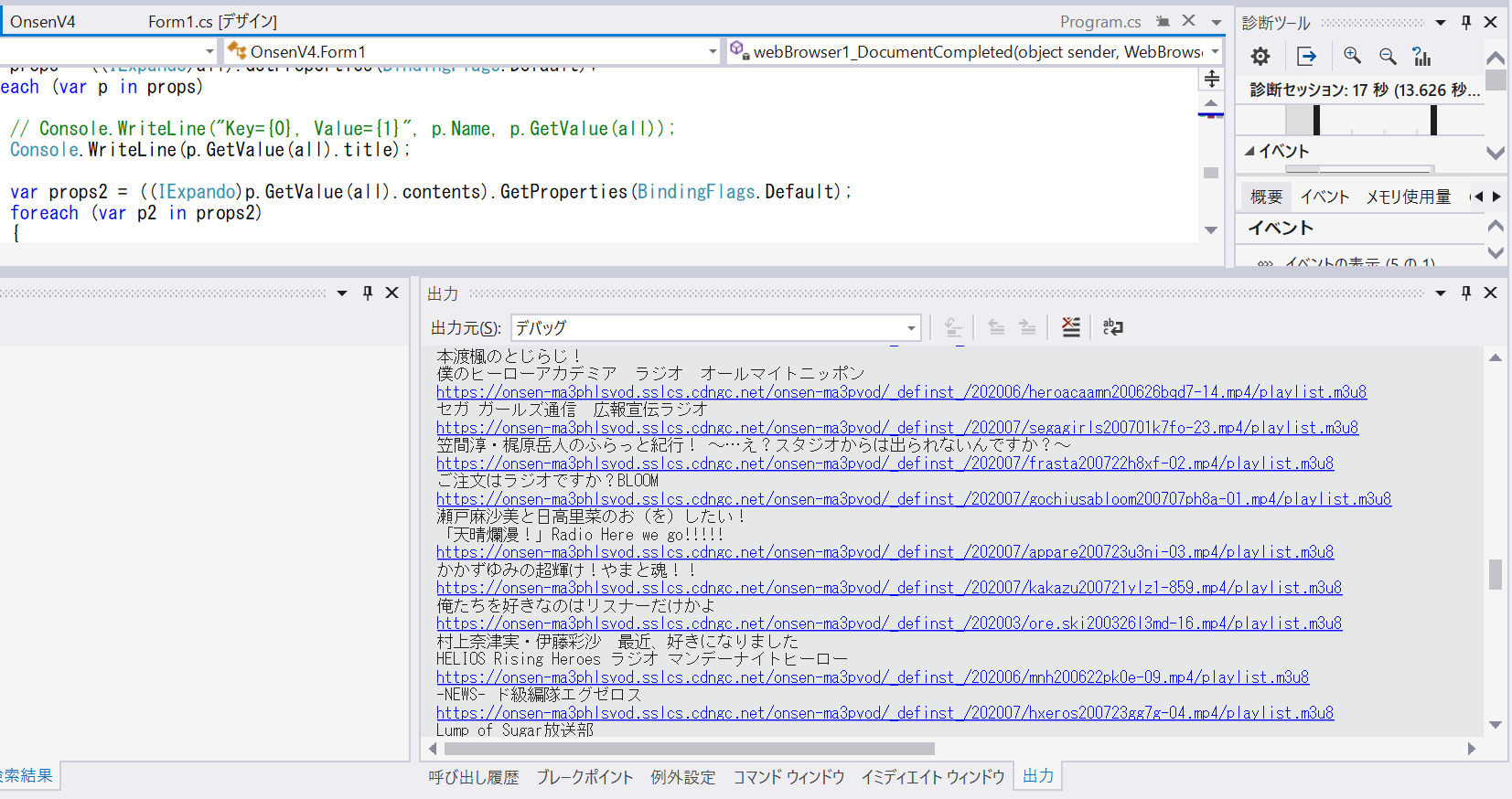Zoom out on the diagnostic timeline
1512x799 pixels.
tap(1388, 57)
